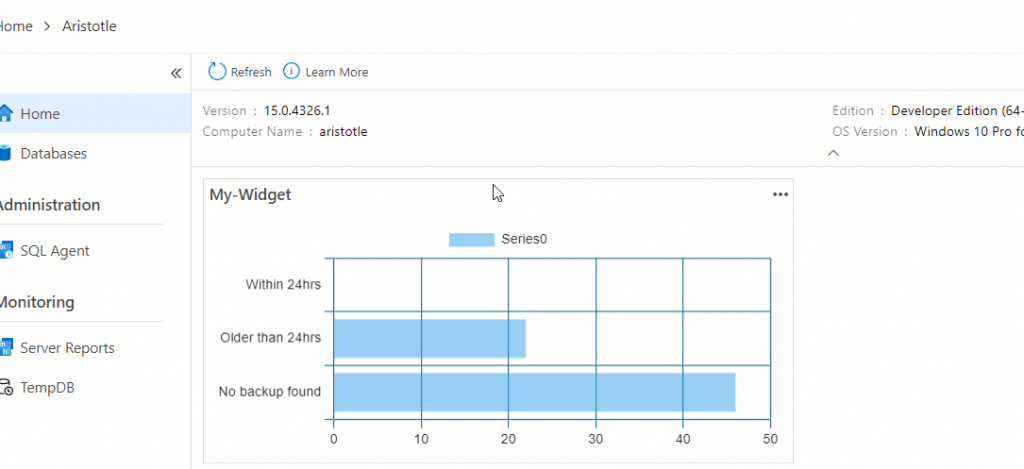This screenshot has width=1024, height=469.
Task: Collapse the server properties chevron
Action: point(833,154)
